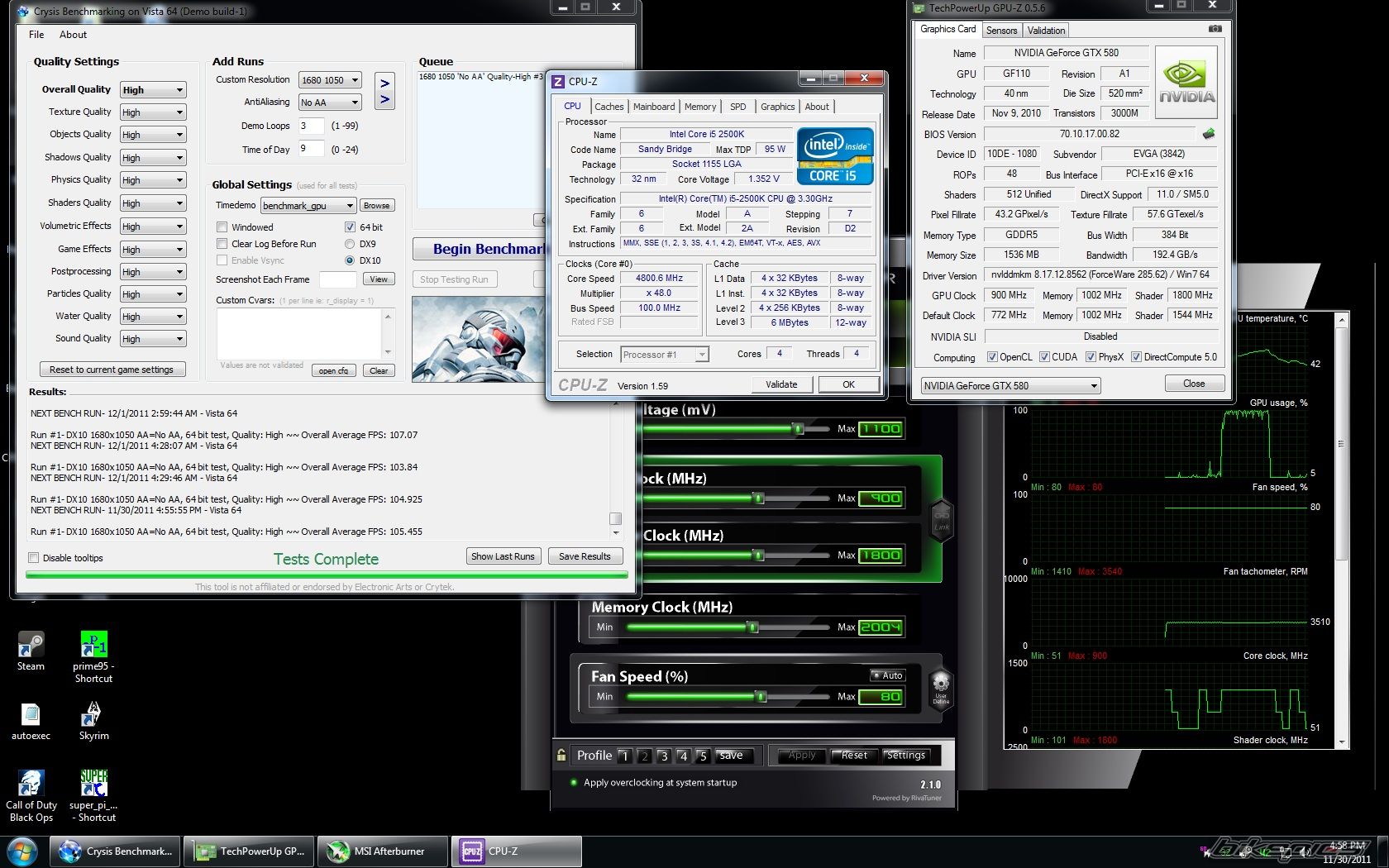
Task: Click the fan User Define gear icon
Action: pos(941,686)
